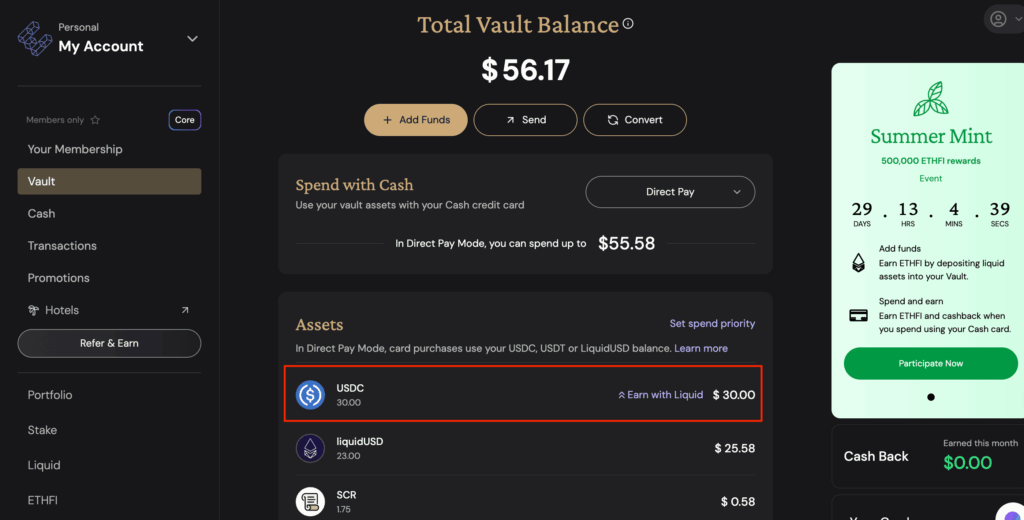This screenshot has height=520, width=1024.
Task: Open the Set spend priority link
Action: (712, 323)
